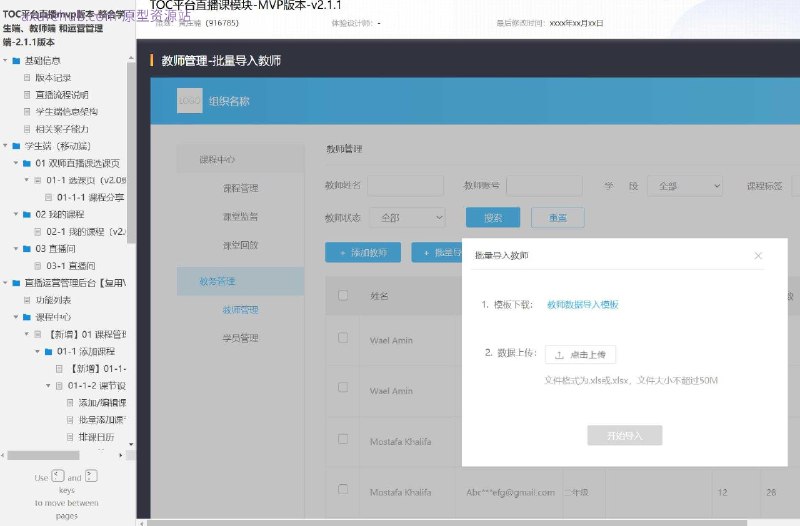The width and height of the screenshot is (800, 526).
Task: Click the 添加教师 button
Action: 363,253
